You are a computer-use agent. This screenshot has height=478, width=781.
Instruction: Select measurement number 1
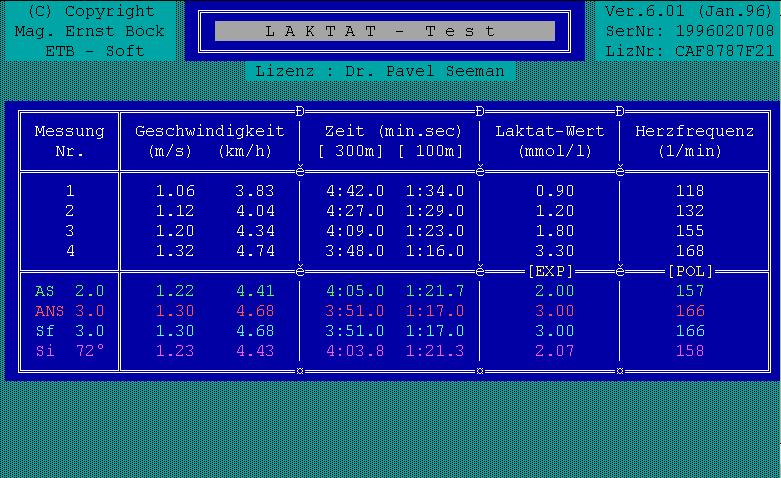(70, 191)
